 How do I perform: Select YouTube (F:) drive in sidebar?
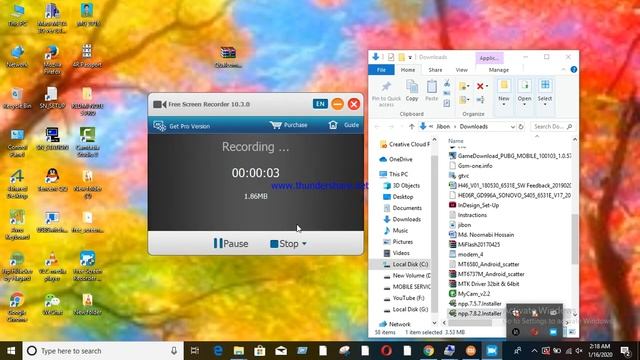point(404,298)
